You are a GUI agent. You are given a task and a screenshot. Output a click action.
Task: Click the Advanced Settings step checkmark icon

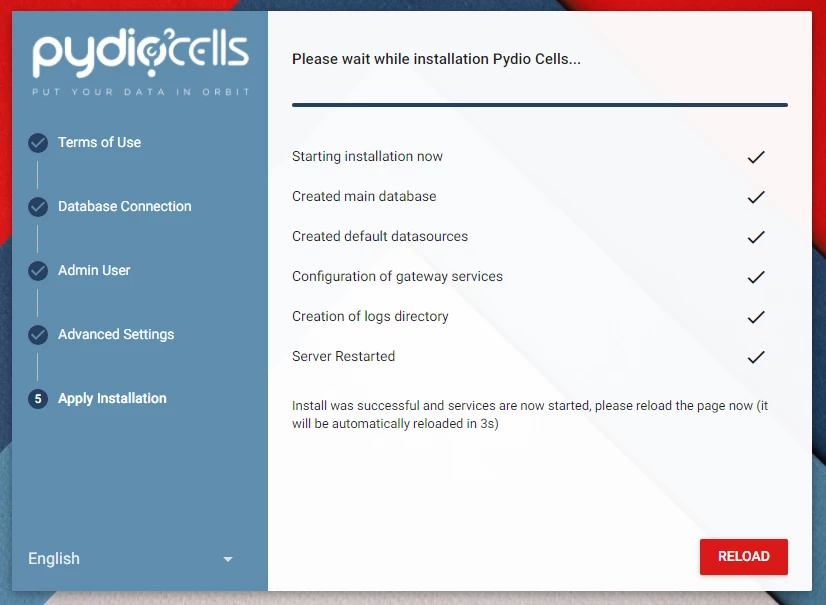tap(38, 335)
